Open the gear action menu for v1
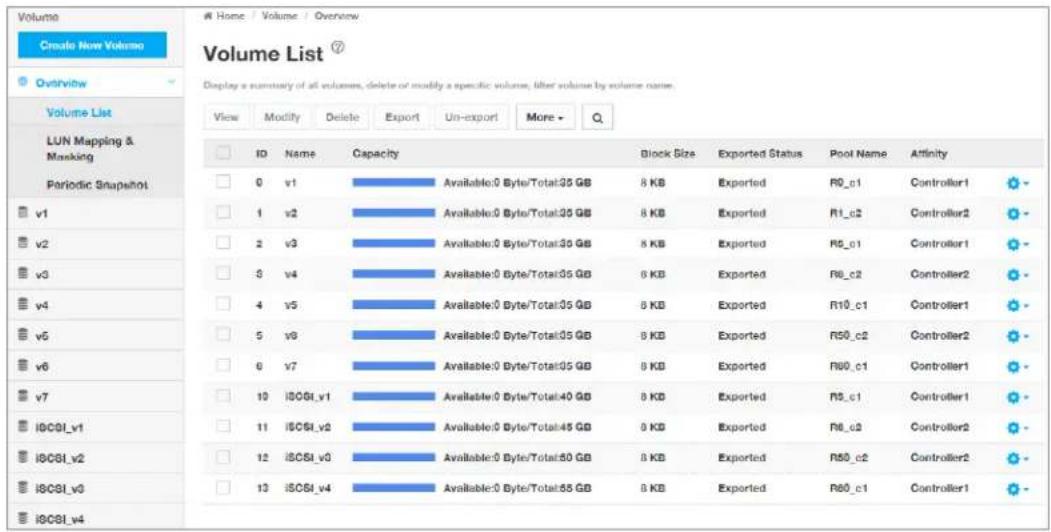This screenshot has width=1051, height=532. pos(1017,182)
